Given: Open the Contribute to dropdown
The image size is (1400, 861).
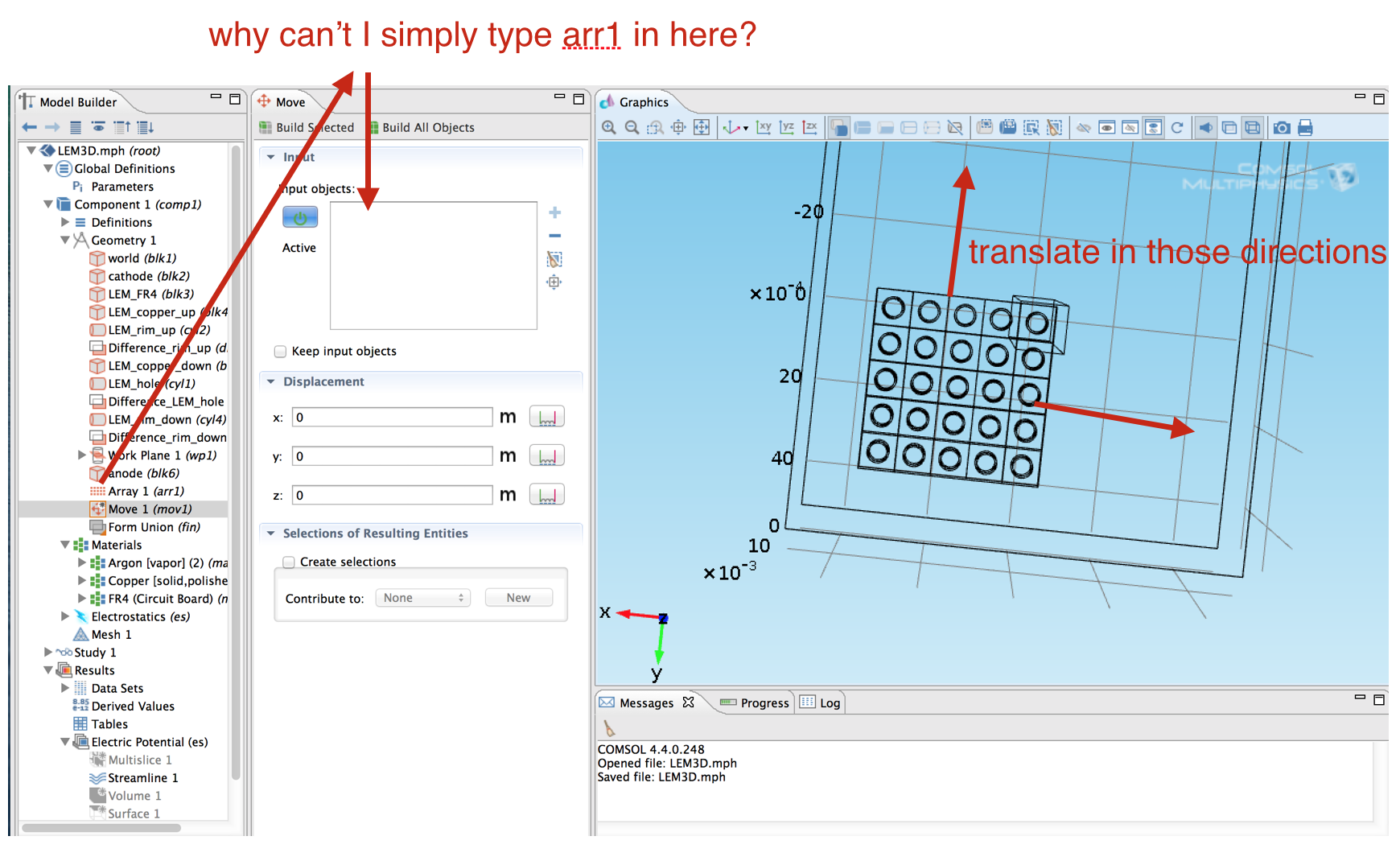Looking at the screenshot, I should (423, 598).
